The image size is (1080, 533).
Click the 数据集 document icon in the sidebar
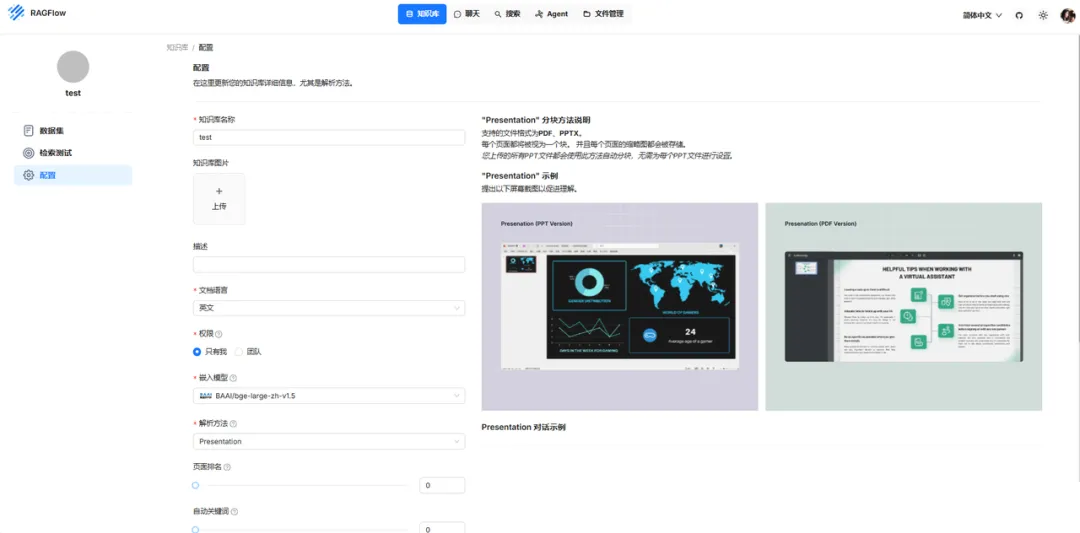click(28, 130)
